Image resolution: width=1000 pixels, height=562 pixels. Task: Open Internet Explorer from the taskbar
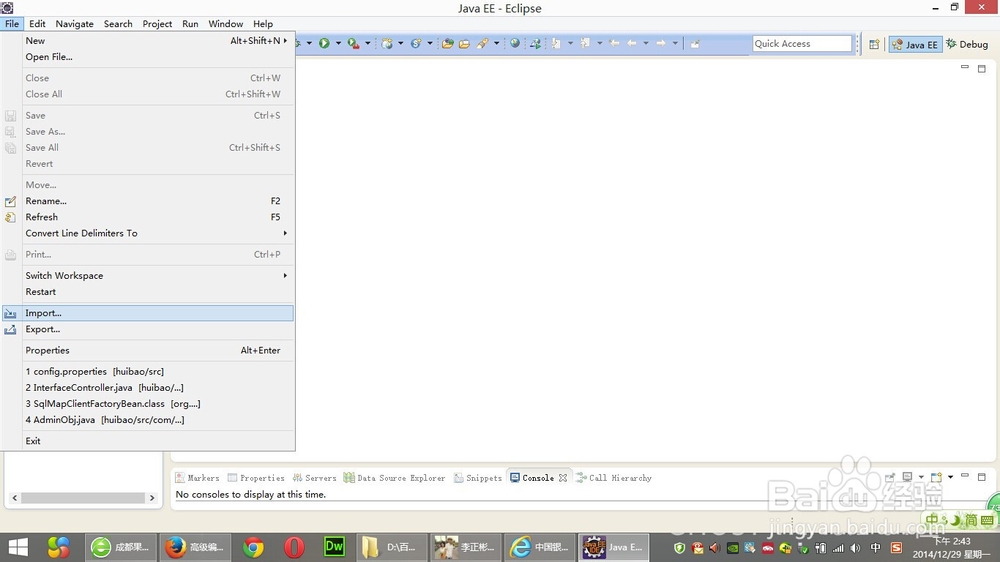coord(539,547)
